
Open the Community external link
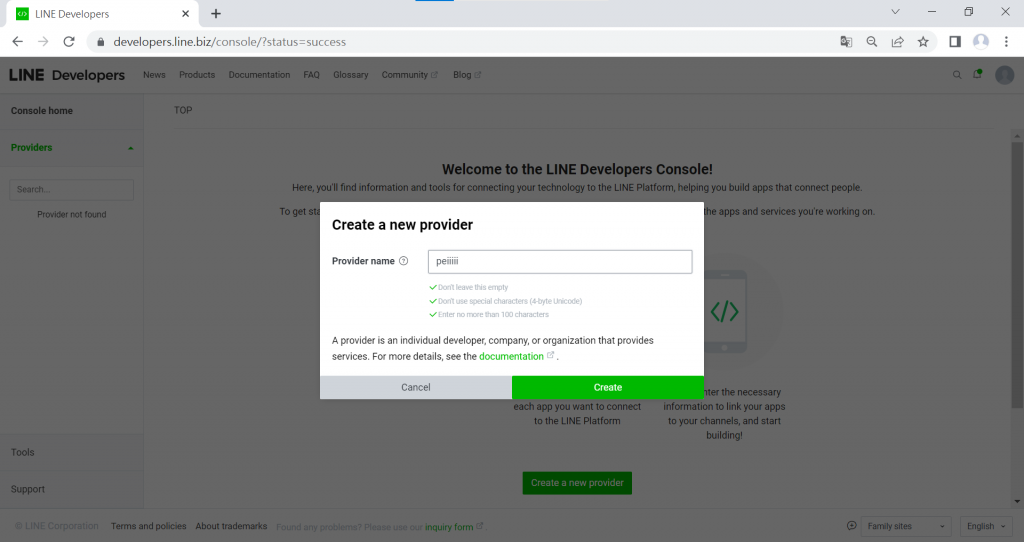click(409, 75)
